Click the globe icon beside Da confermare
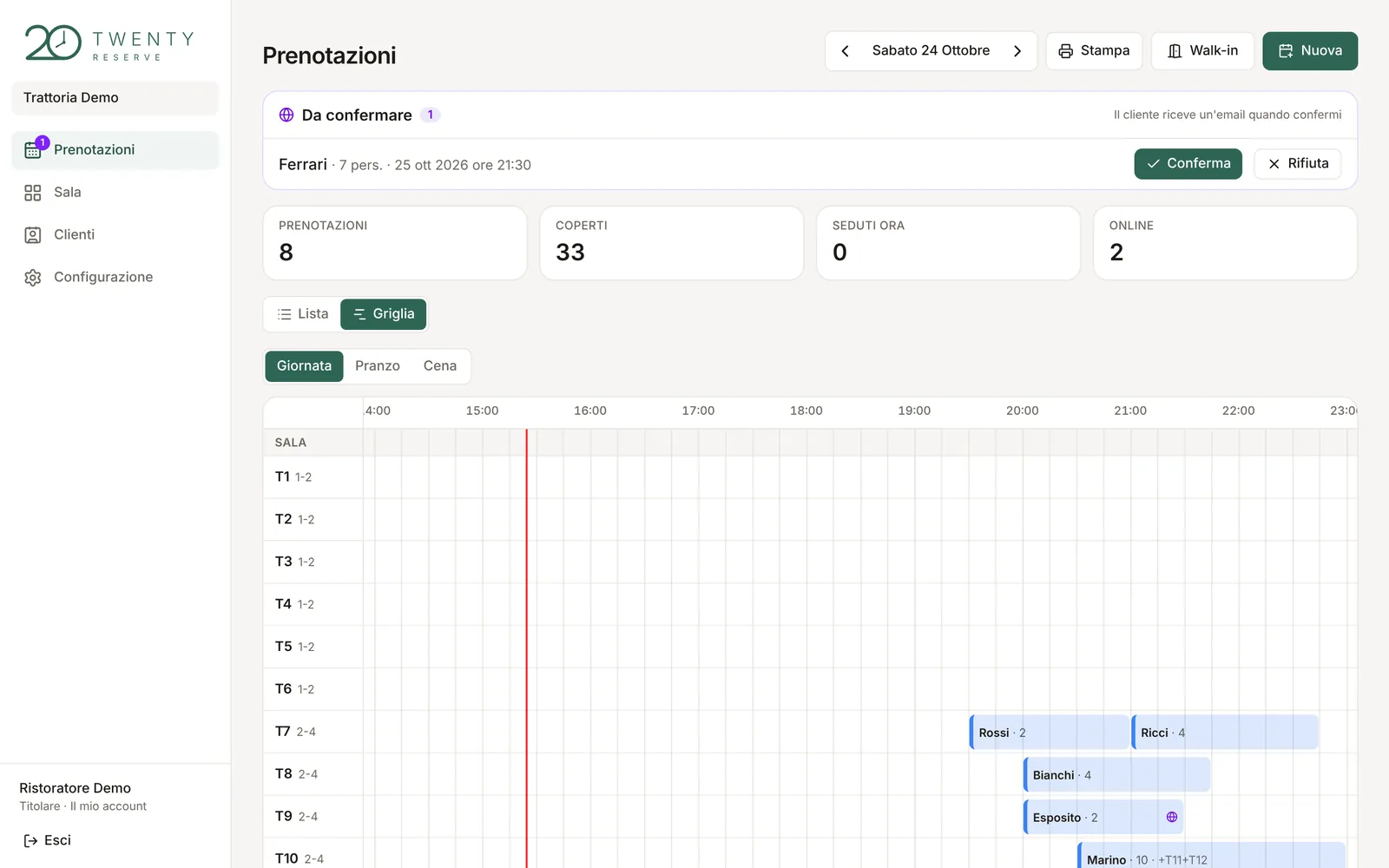1389x868 pixels. (x=286, y=115)
